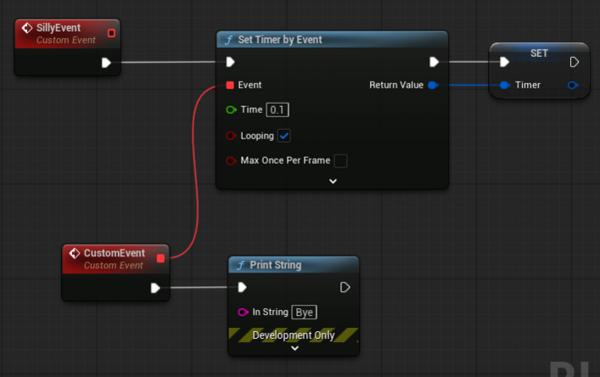Select Set Timer by Event node header

click(332, 40)
